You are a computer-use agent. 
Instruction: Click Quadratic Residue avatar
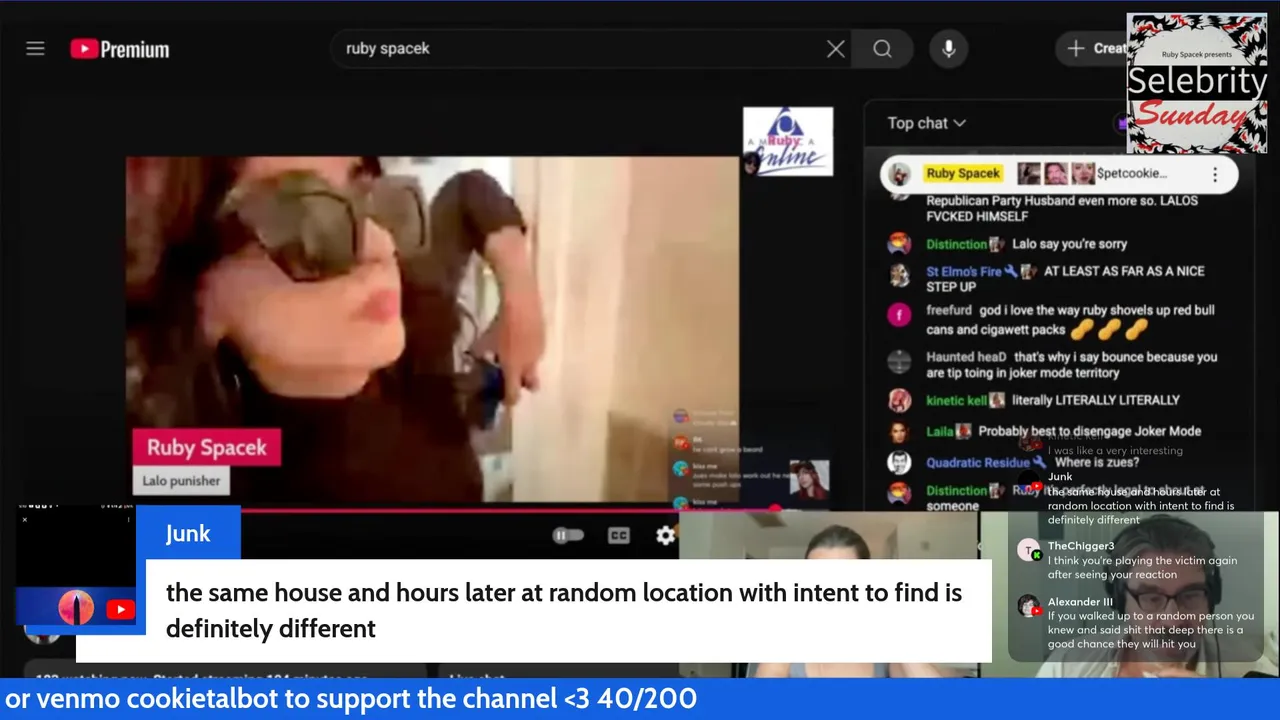899,463
